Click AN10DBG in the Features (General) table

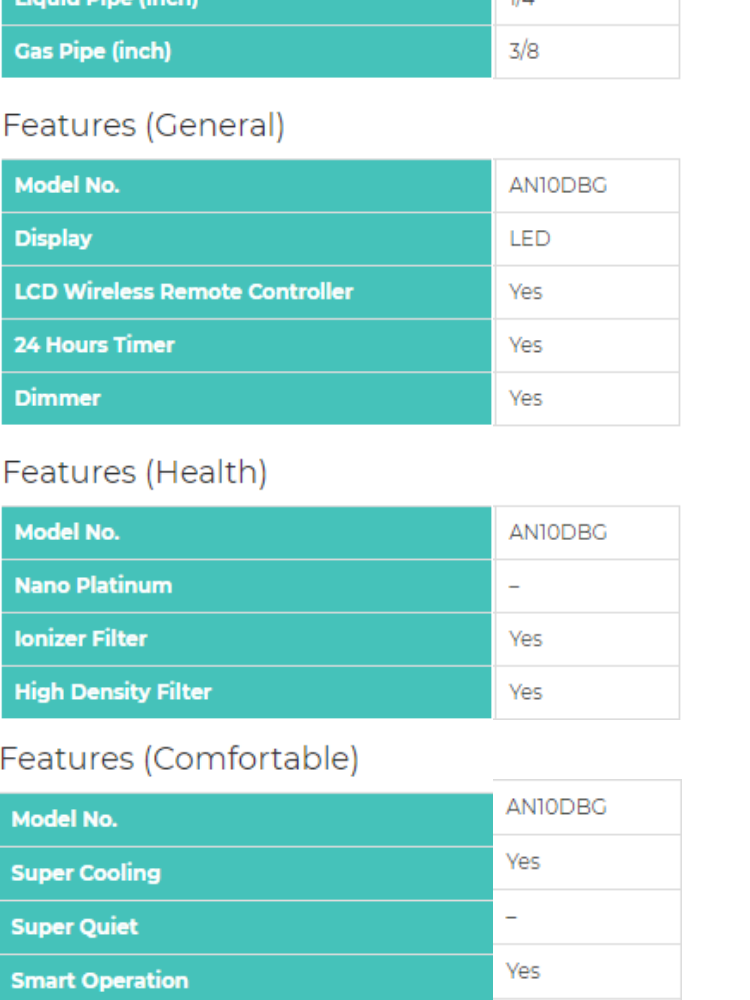coord(557,186)
